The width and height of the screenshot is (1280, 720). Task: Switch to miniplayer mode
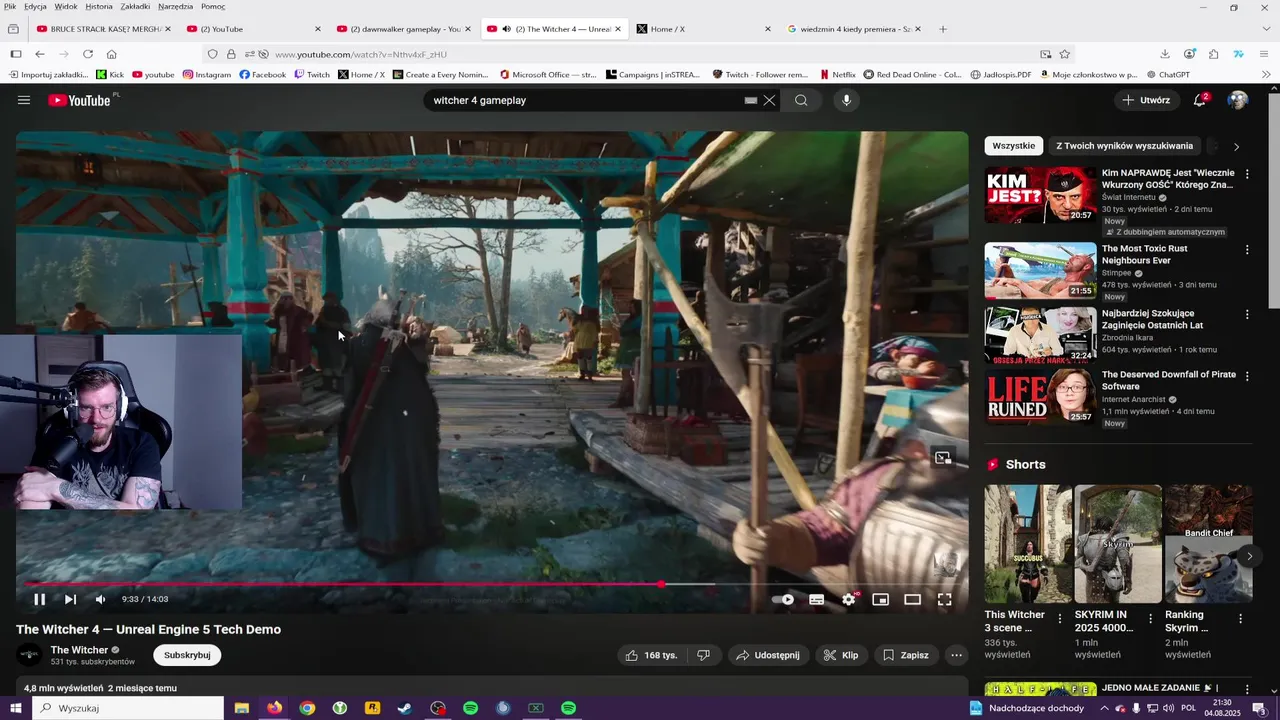point(880,599)
